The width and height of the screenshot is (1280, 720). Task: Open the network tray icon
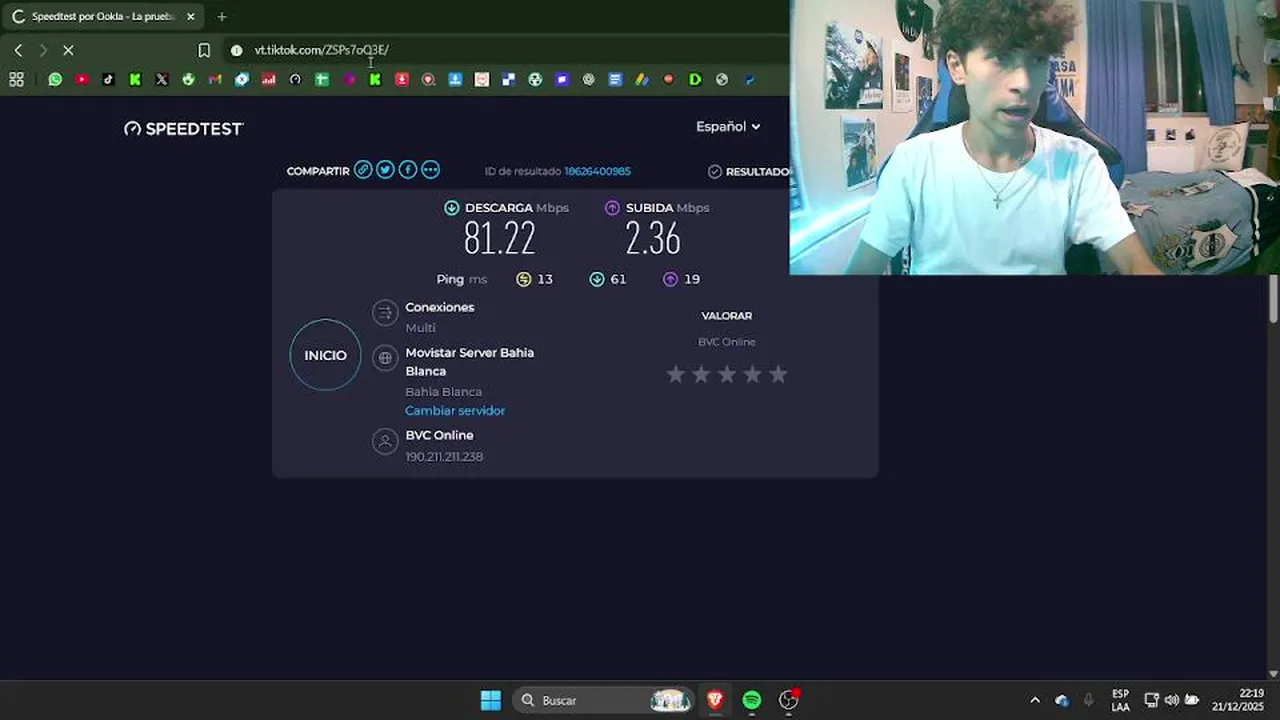[1152, 700]
